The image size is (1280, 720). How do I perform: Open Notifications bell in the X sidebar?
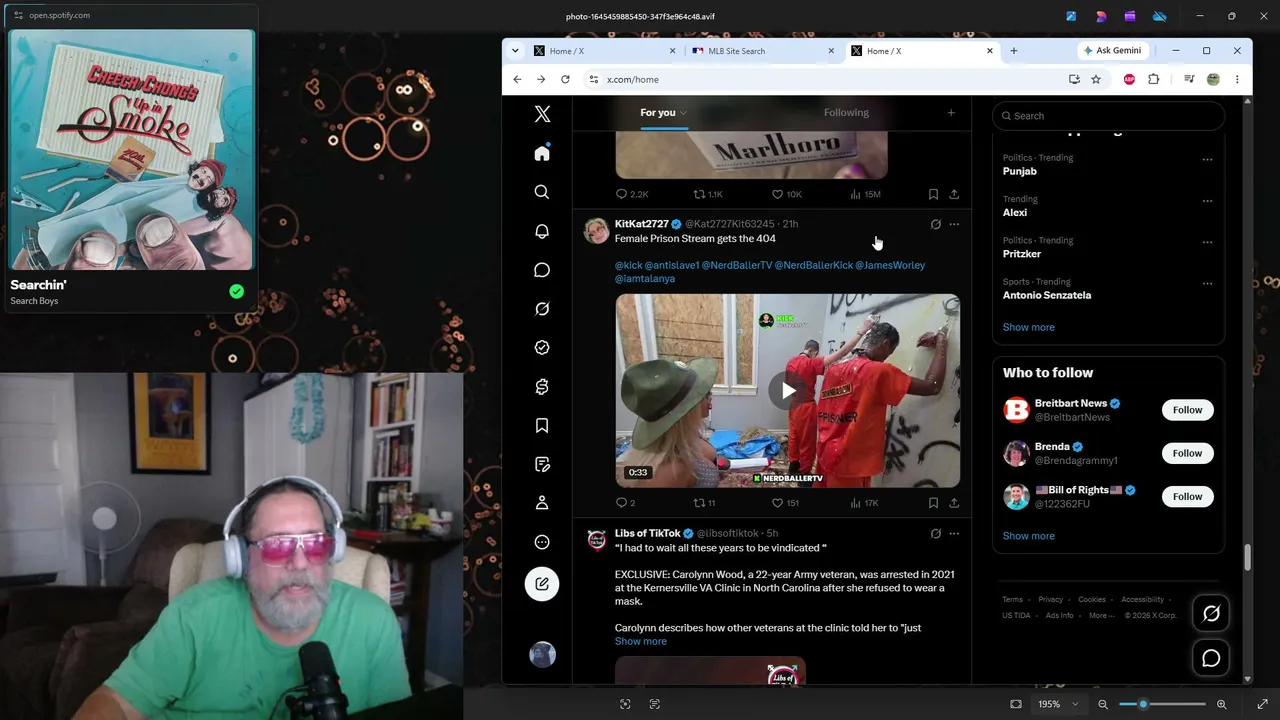click(542, 231)
